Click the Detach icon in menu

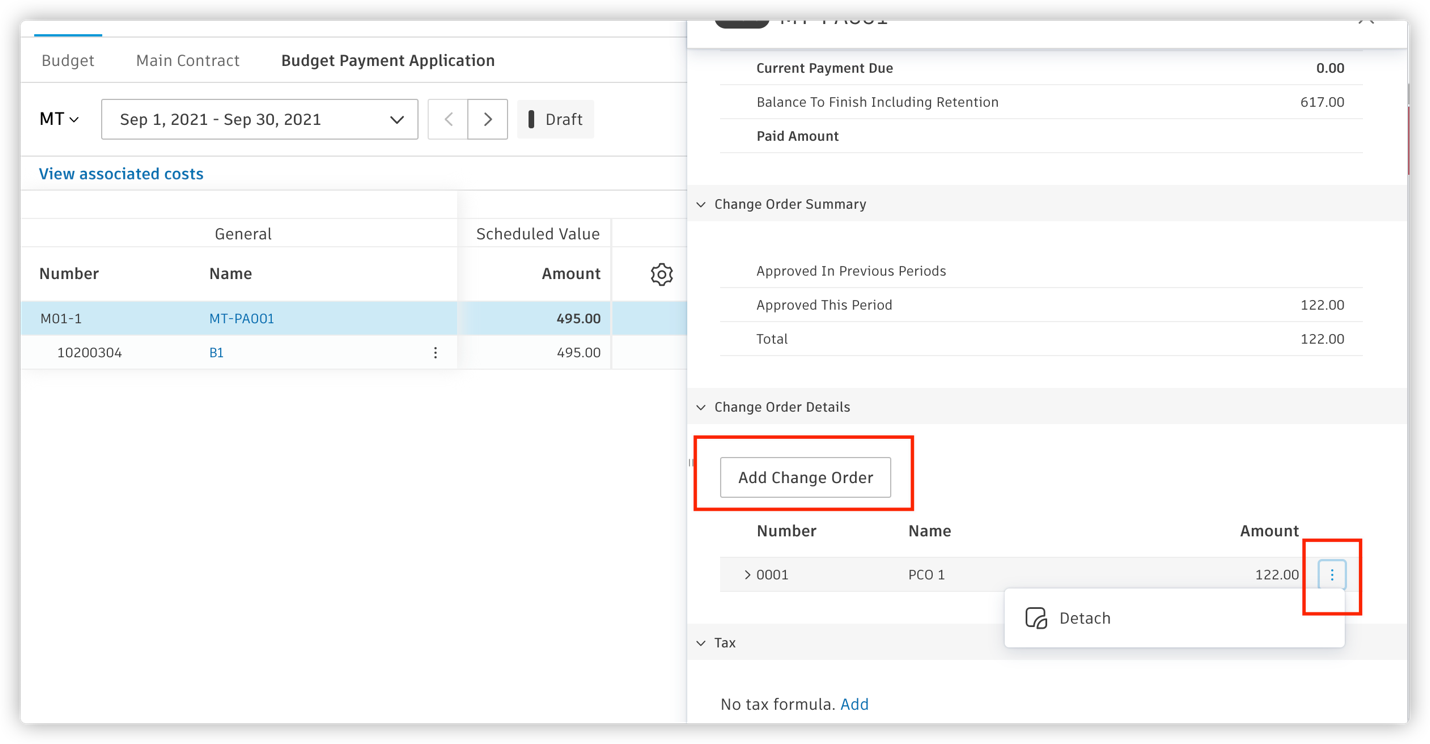click(1036, 618)
